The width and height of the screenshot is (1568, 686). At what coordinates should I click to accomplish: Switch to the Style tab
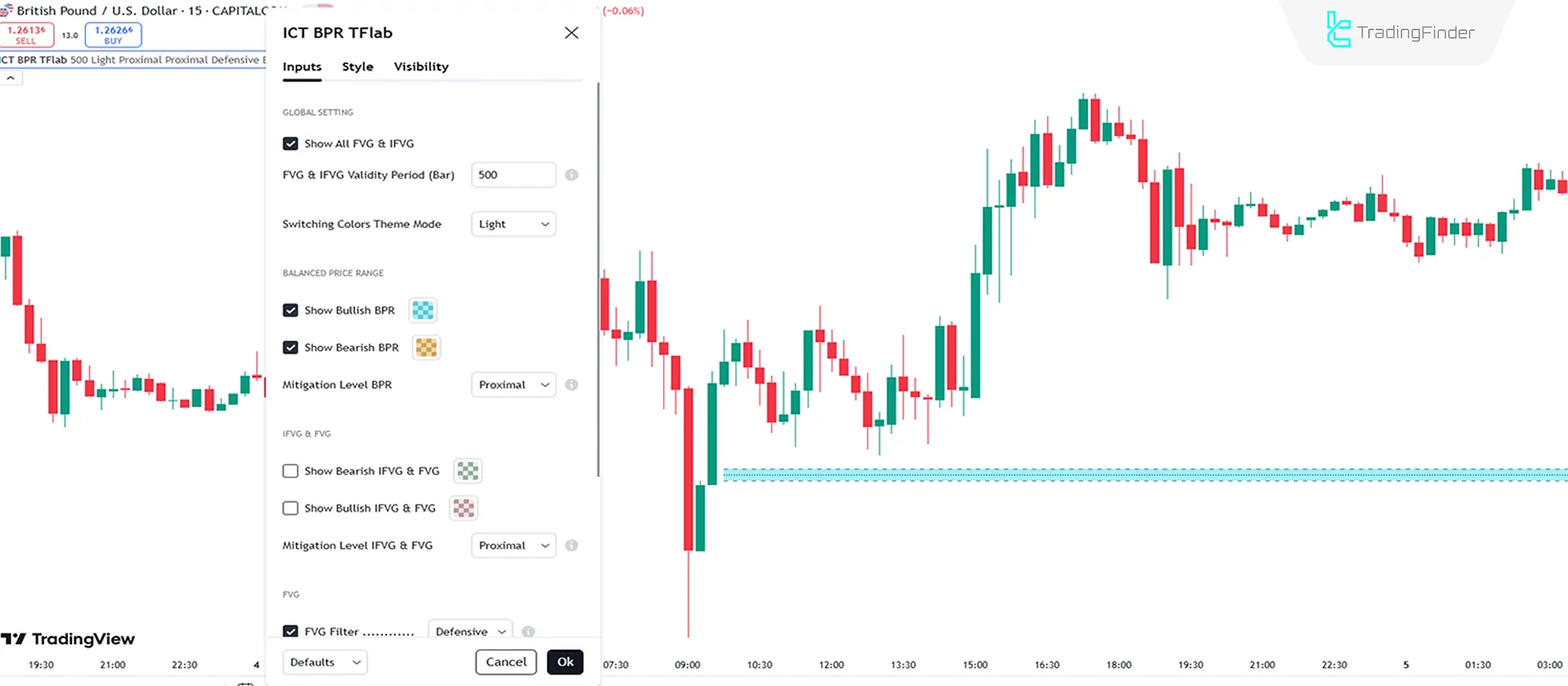point(357,66)
